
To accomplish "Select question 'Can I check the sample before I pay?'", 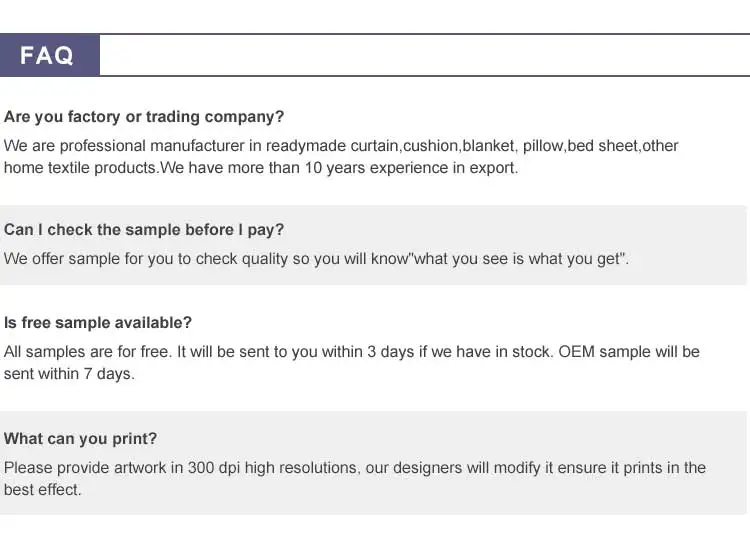I will click(x=144, y=230).
